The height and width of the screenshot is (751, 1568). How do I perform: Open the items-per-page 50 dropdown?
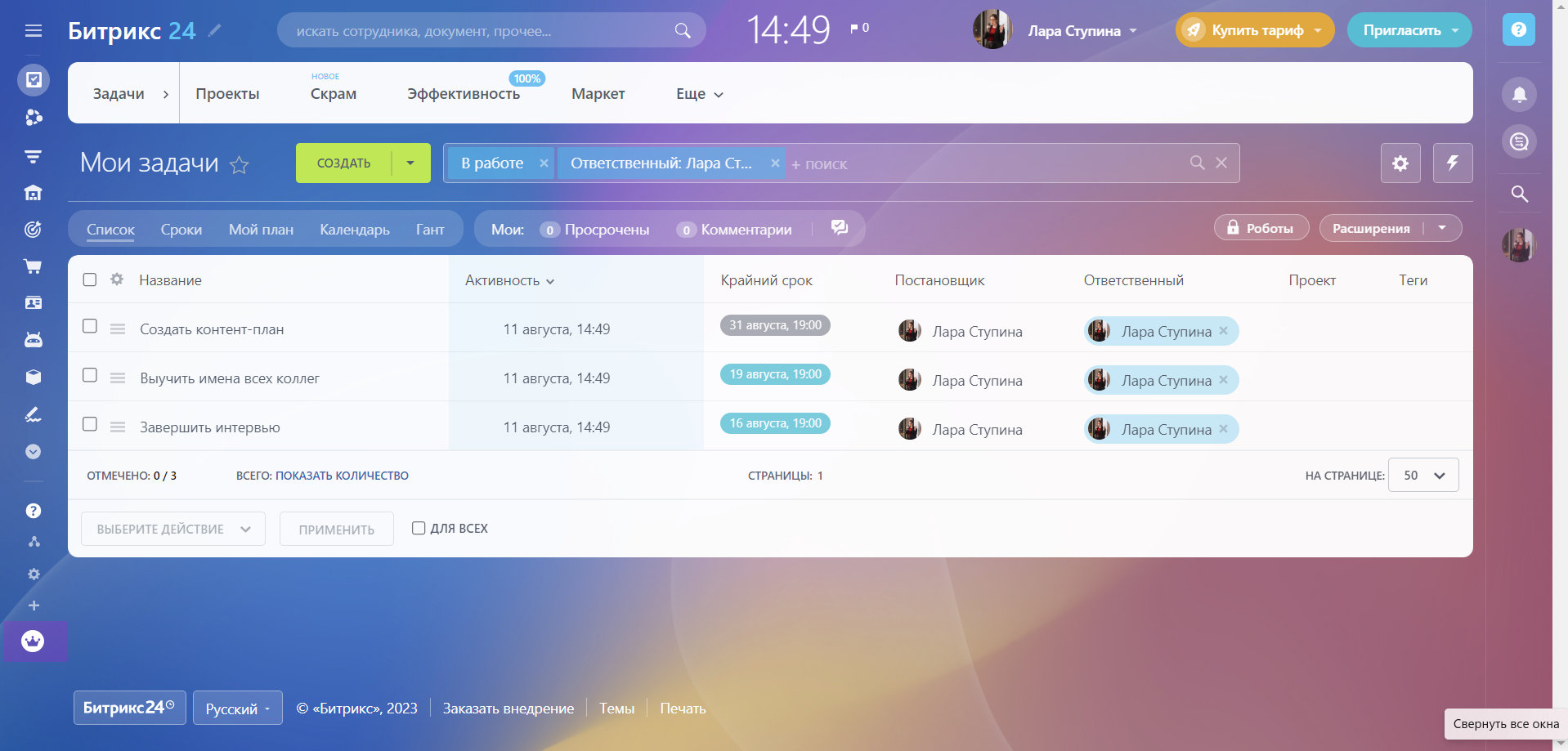tap(1422, 476)
